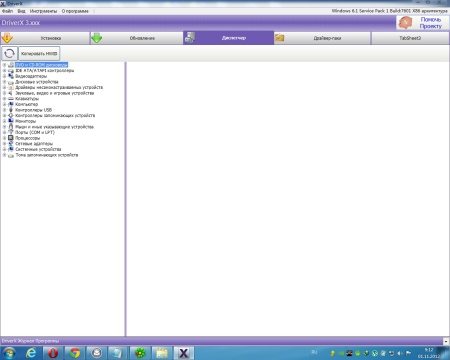Expand the Видеоадаптеры node
This screenshot has height=360, width=450.
pos(4,76)
